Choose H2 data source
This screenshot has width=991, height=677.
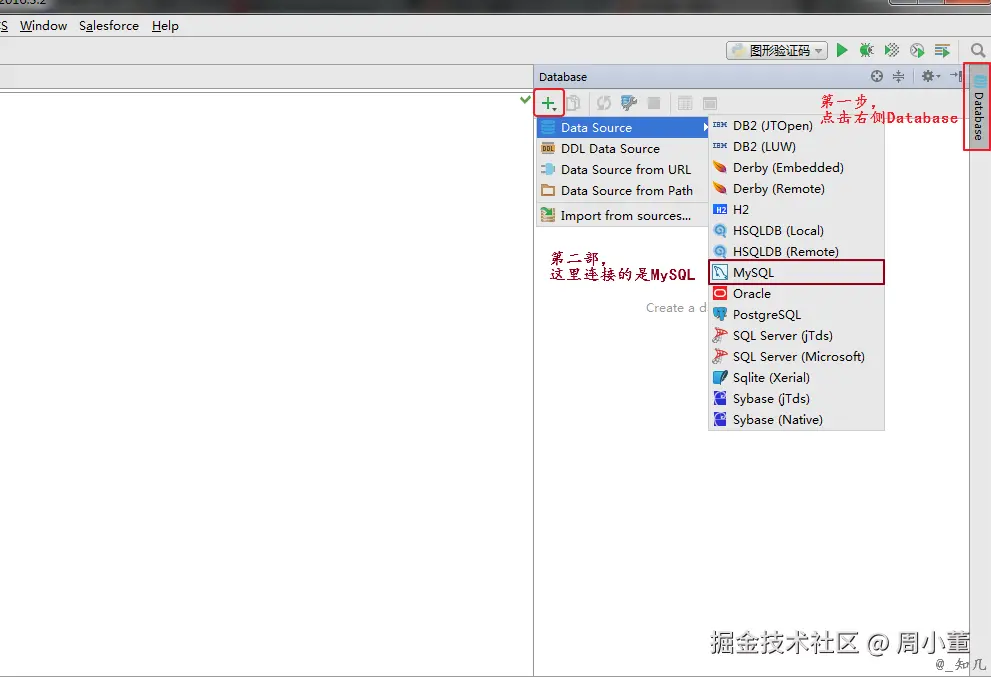point(796,209)
